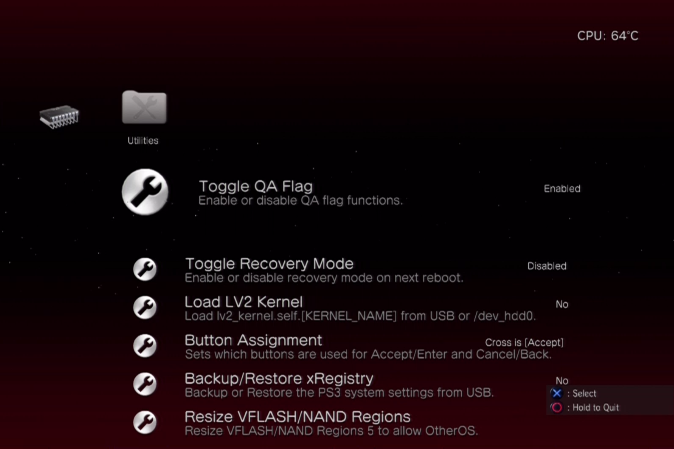674x449 pixels.
Task: Change the Backup/Restore xRegistry No value
Action: [562, 381]
